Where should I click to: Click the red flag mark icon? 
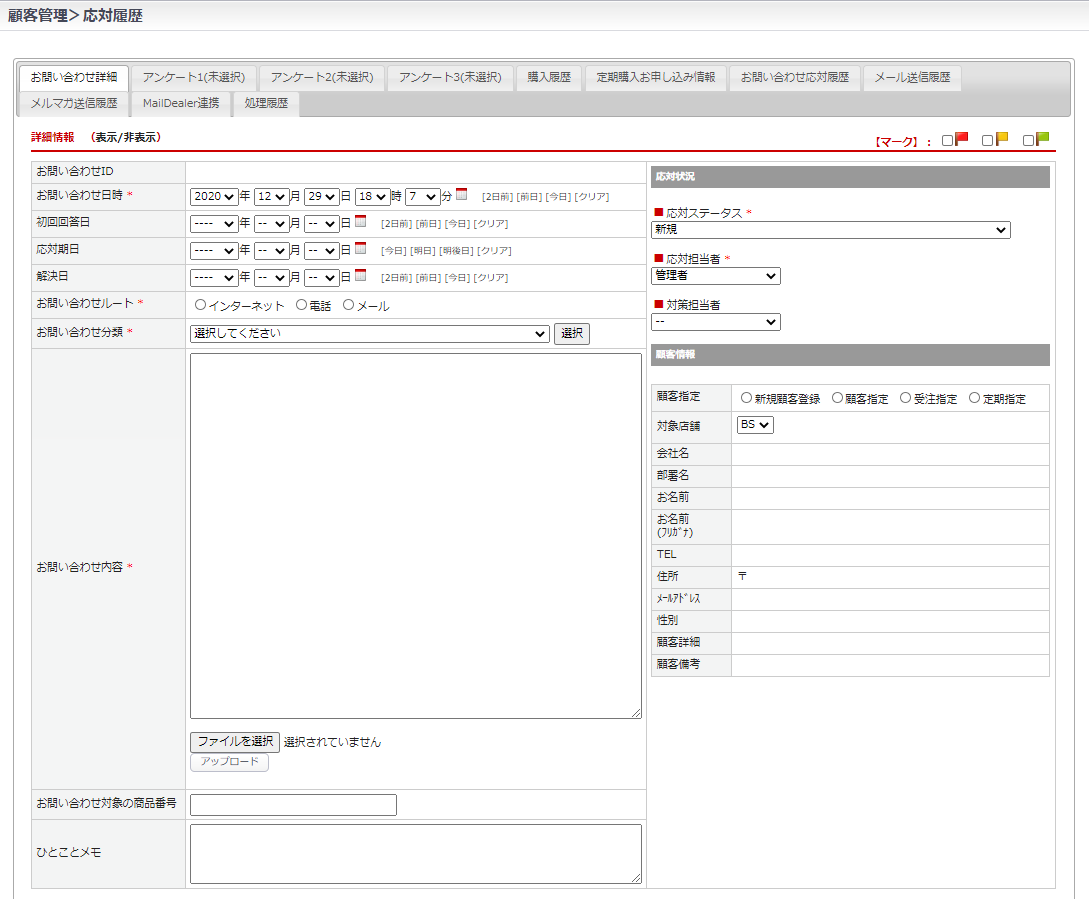962,139
